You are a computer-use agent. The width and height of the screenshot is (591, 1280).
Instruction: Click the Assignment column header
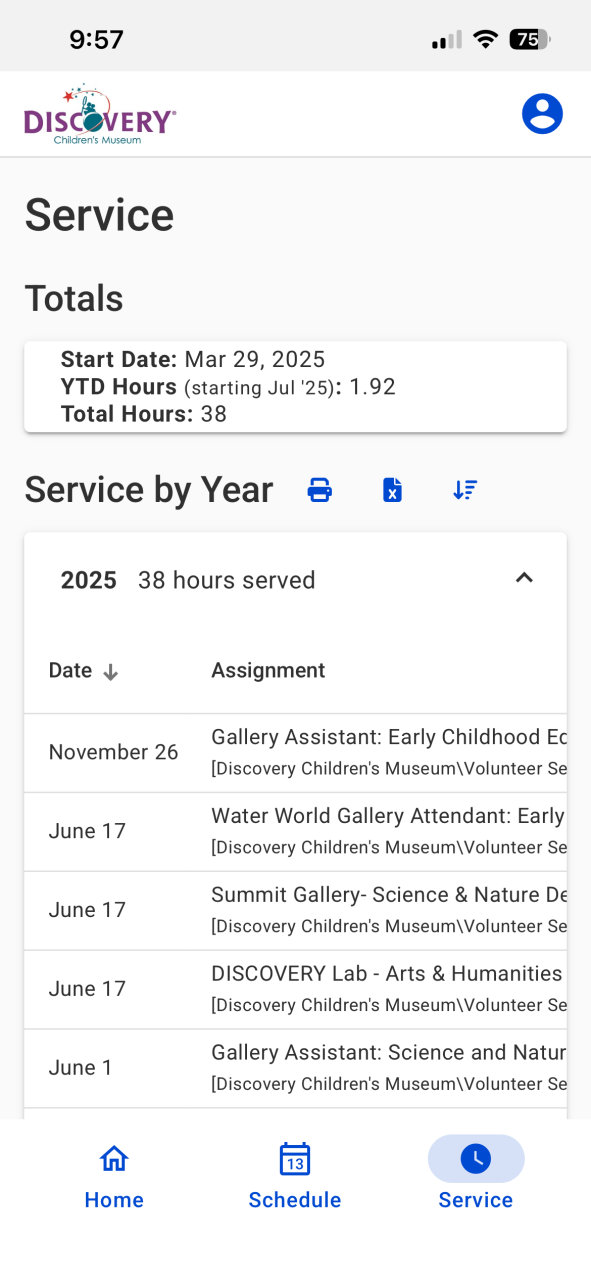pos(268,670)
